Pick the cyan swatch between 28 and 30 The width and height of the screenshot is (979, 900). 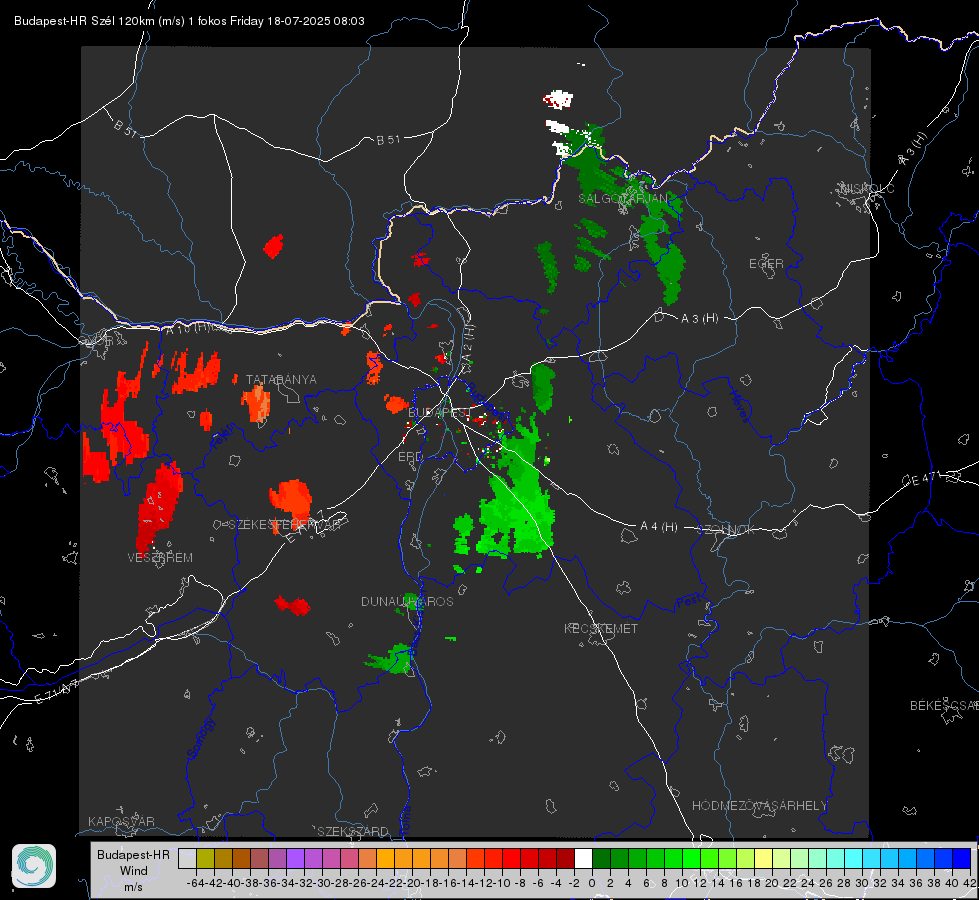854,858
